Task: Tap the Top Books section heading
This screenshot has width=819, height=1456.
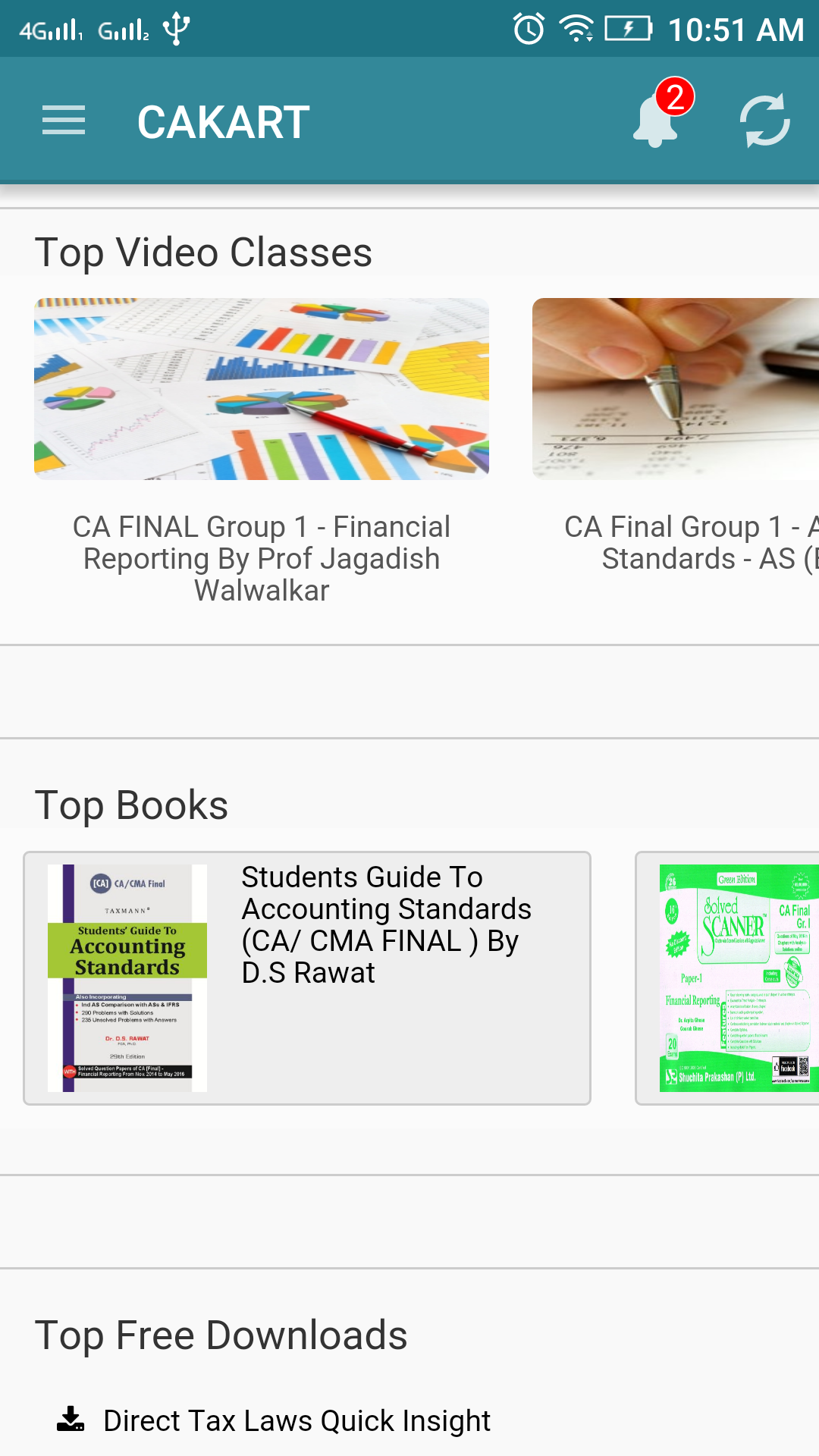Action: (131, 805)
